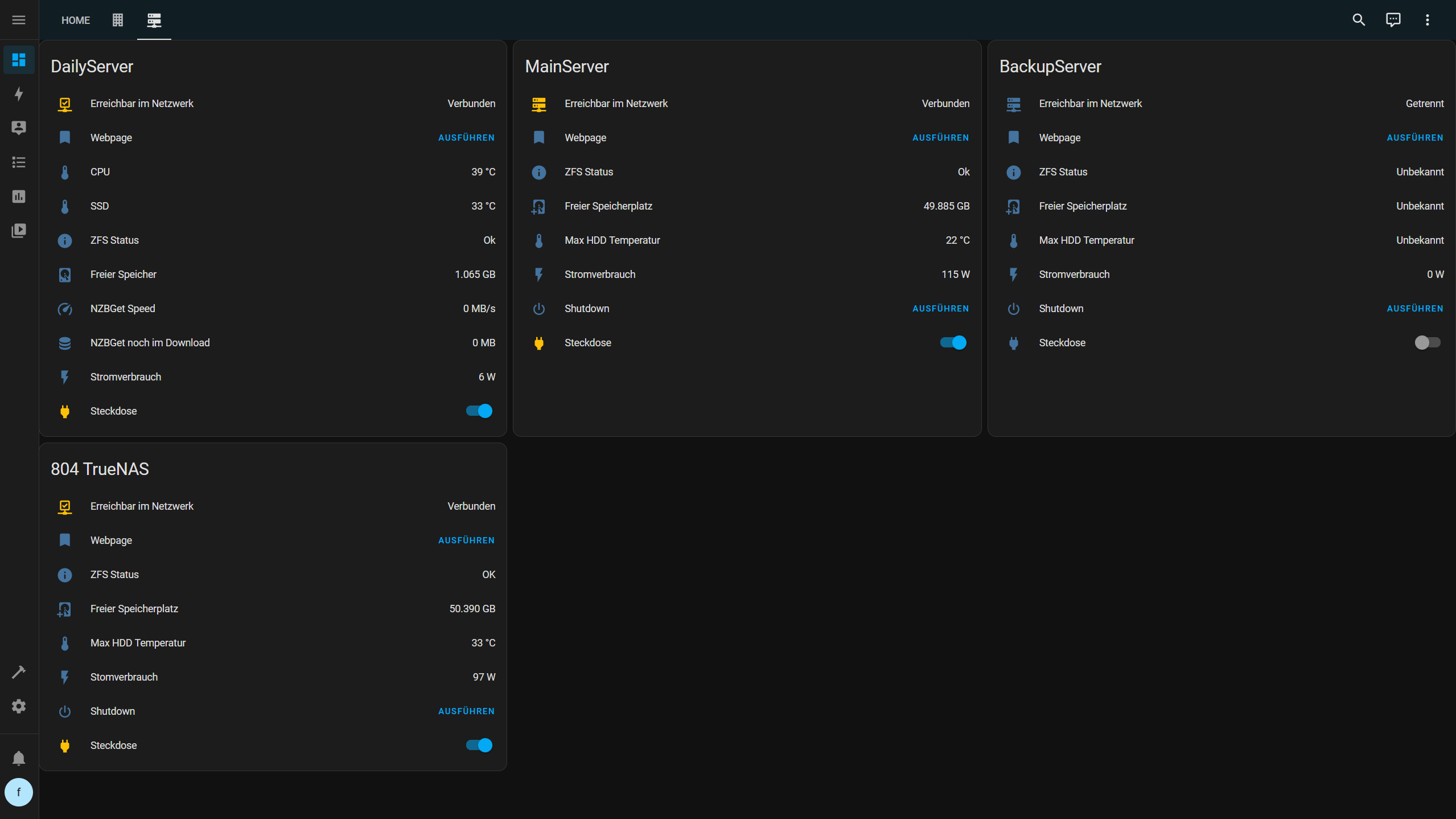Image resolution: width=1456 pixels, height=819 pixels.
Task: Switch to the grid building view tab
Action: click(x=118, y=20)
